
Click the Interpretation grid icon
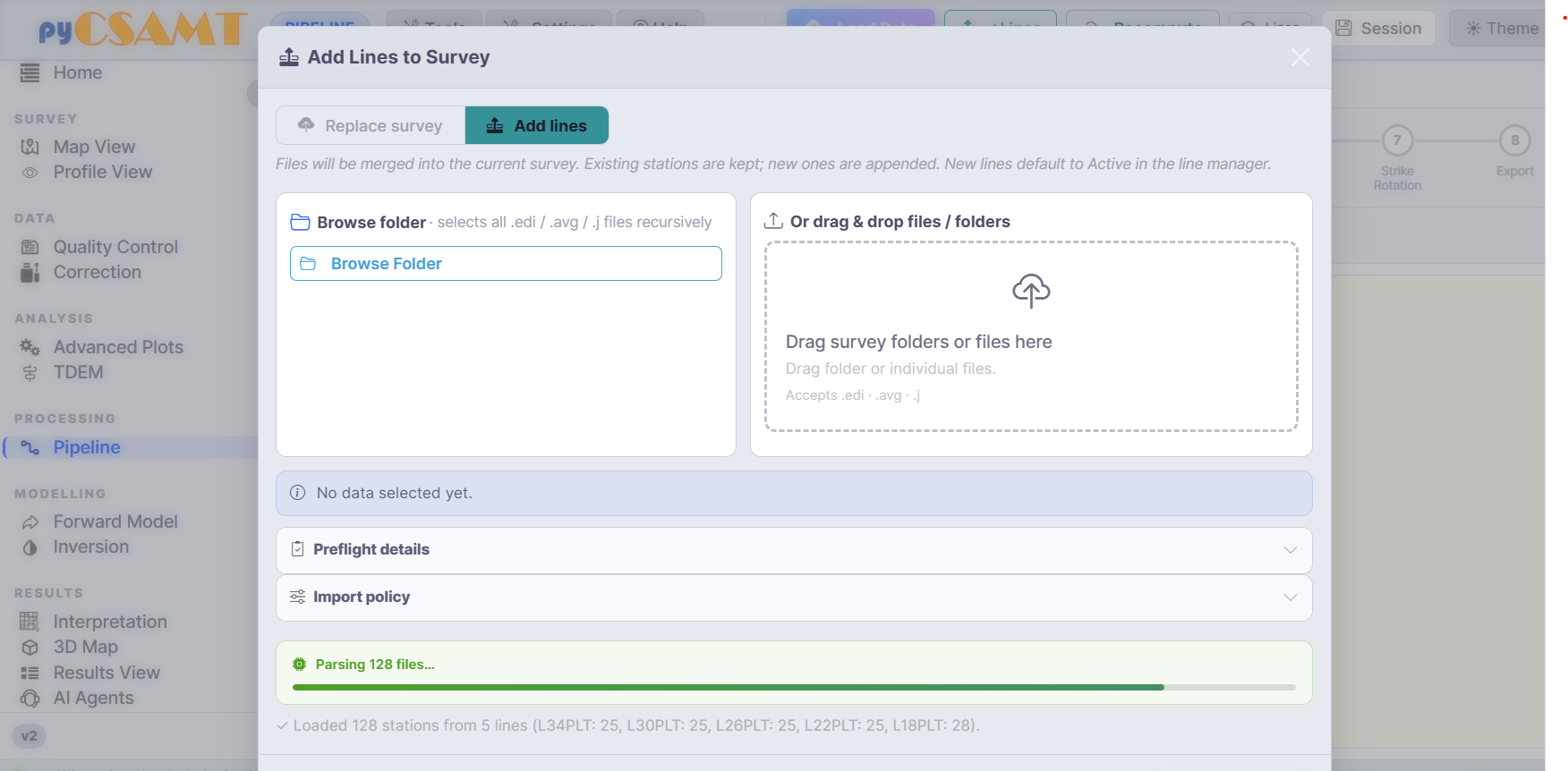click(x=30, y=622)
